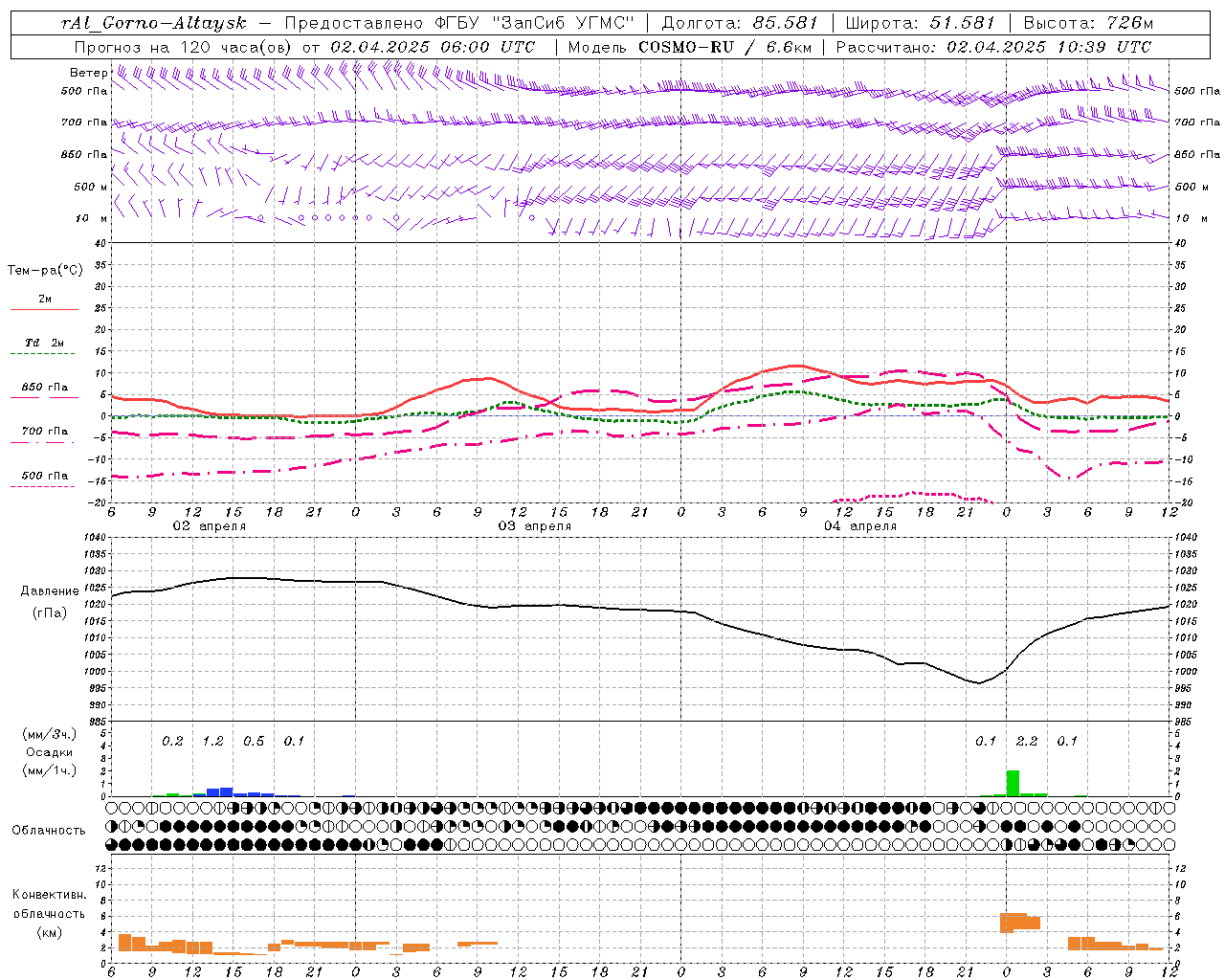This screenshot has height=980, width=1225.
Task: Click the 03 апреля date label
Action: click(x=534, y=526)
